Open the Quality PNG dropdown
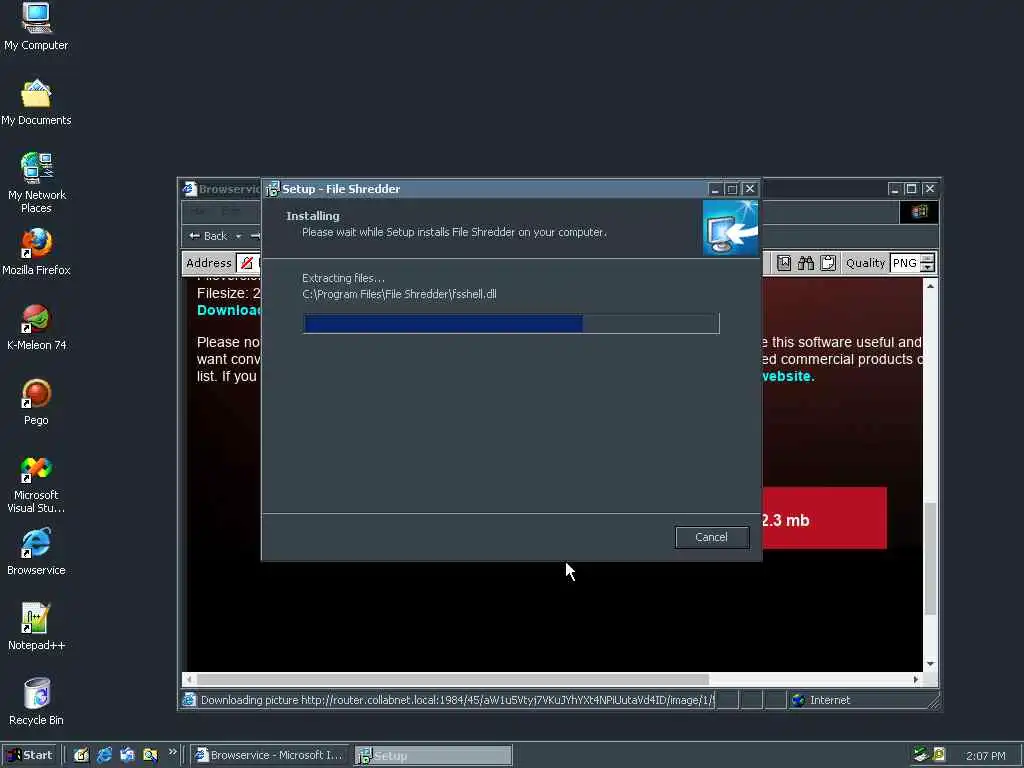This screenshot has width=1024, height=768. click(x=927, y=263)
